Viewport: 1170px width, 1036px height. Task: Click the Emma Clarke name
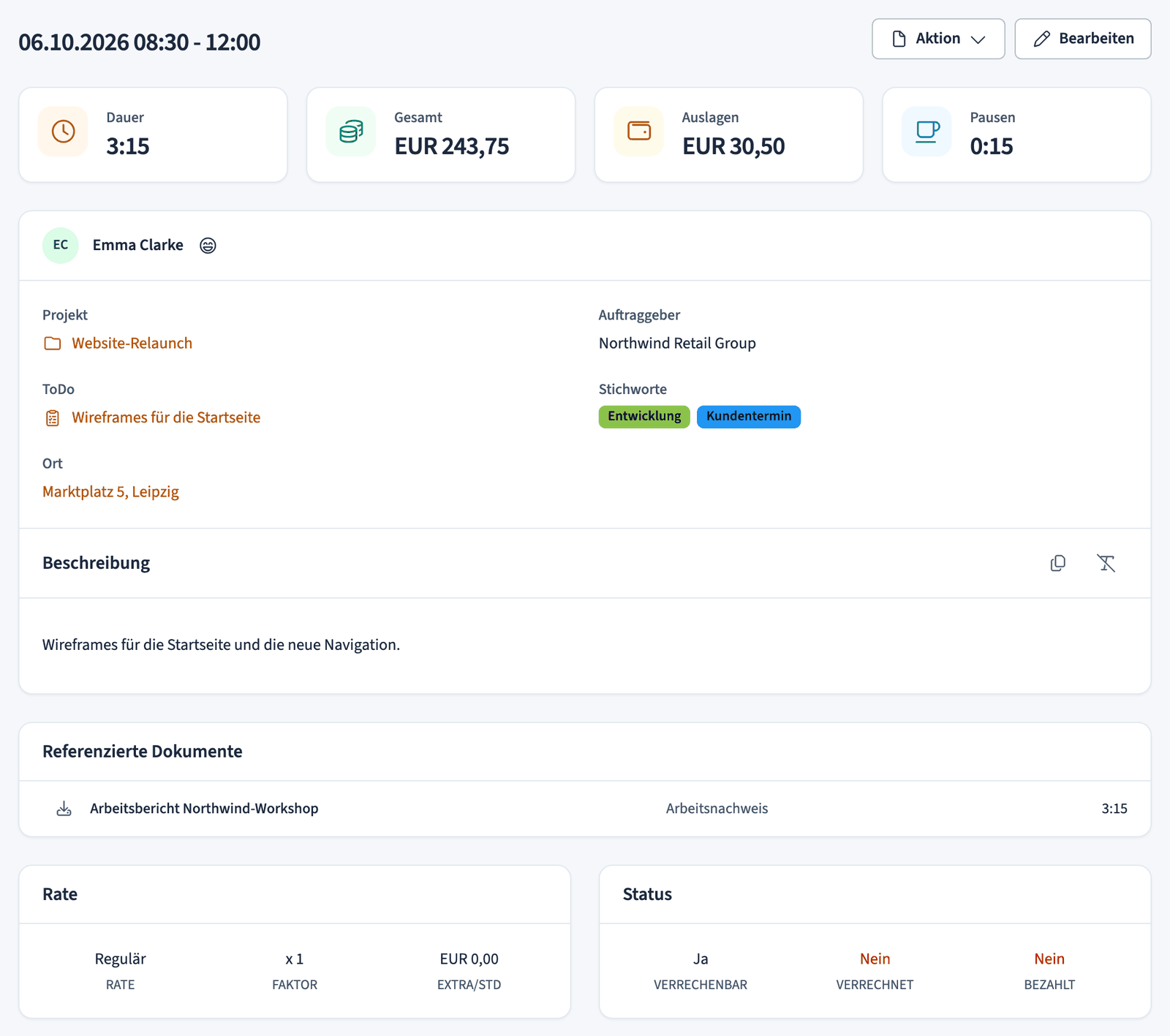pos(138,245)
